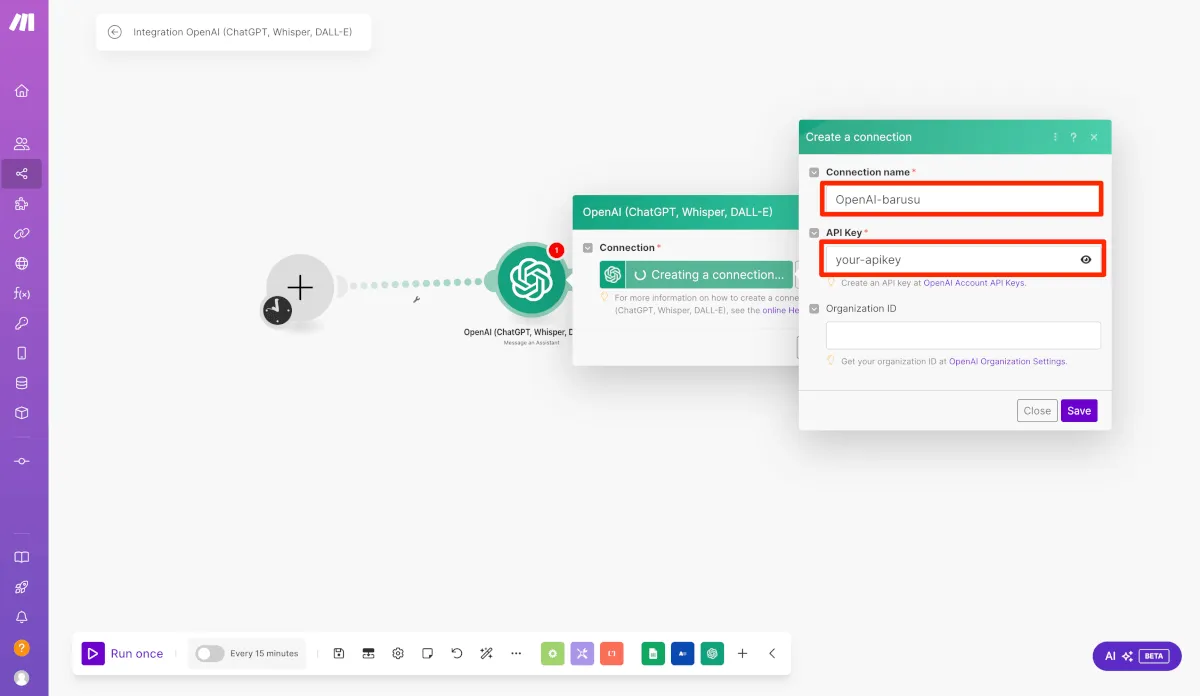
Task: Open Data stores in sidebar
Action: click(22, 383)
